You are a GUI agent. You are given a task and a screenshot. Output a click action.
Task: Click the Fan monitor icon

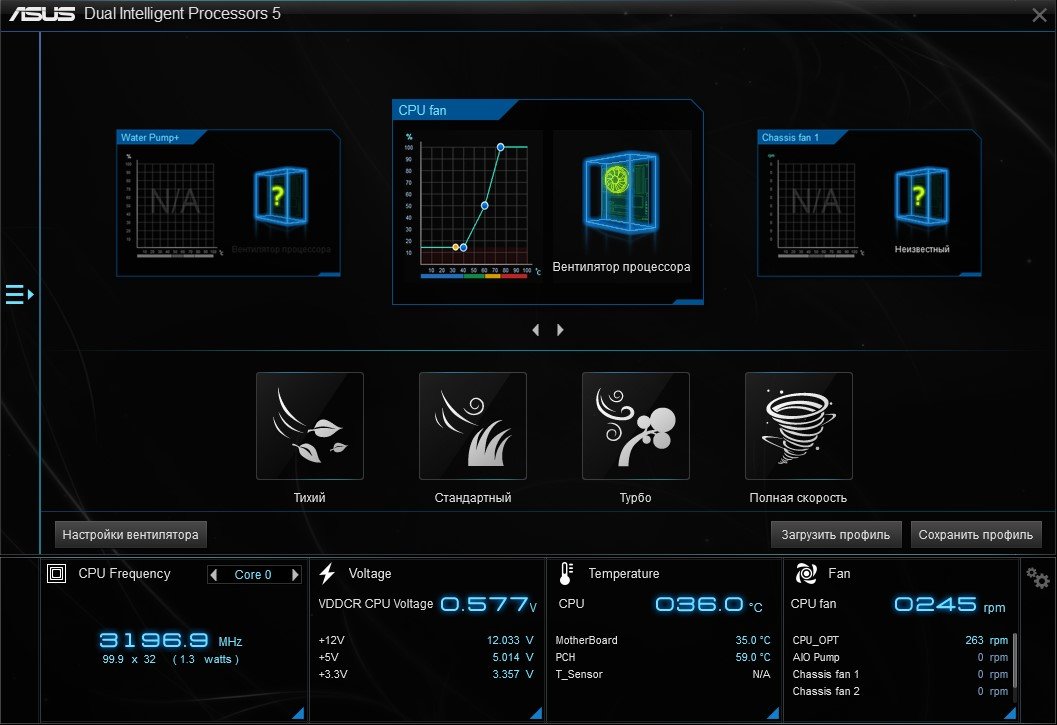point(806,573)
